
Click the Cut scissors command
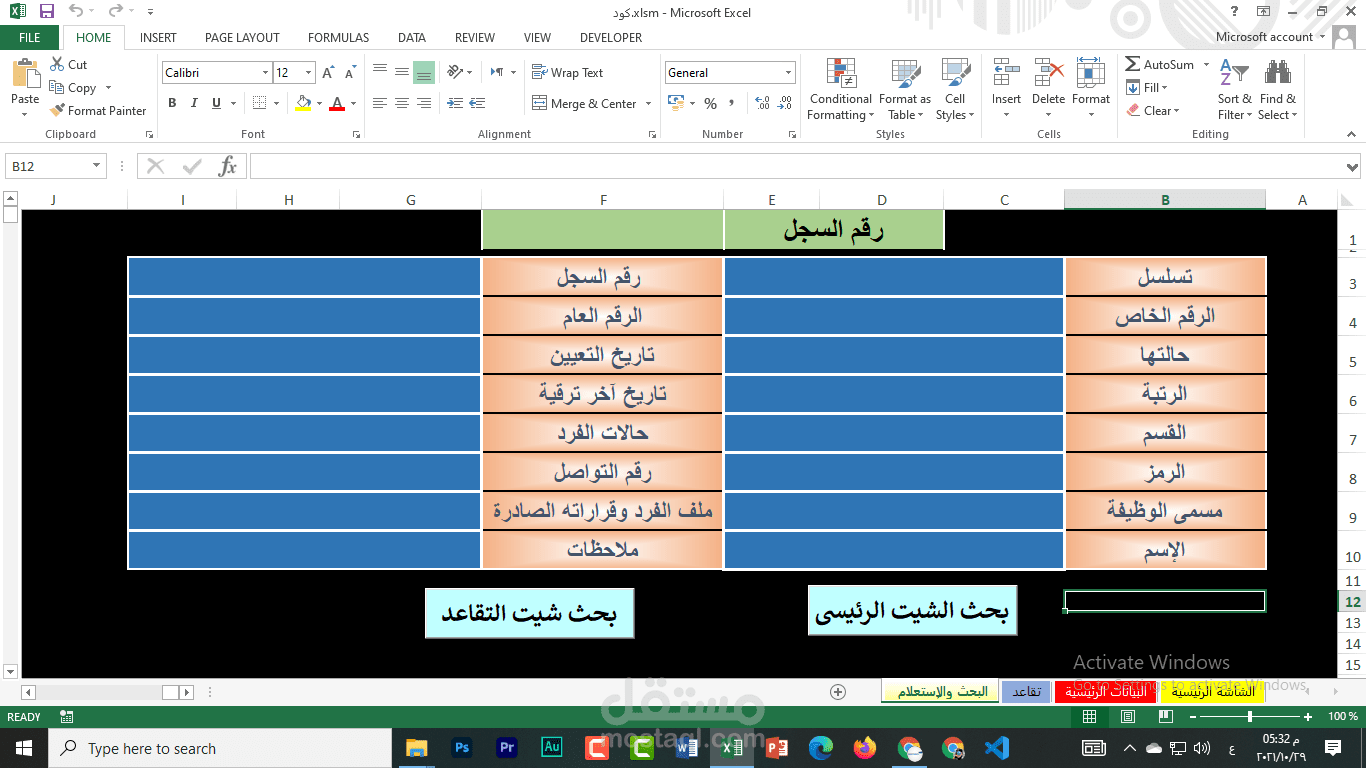click(68, 64)
